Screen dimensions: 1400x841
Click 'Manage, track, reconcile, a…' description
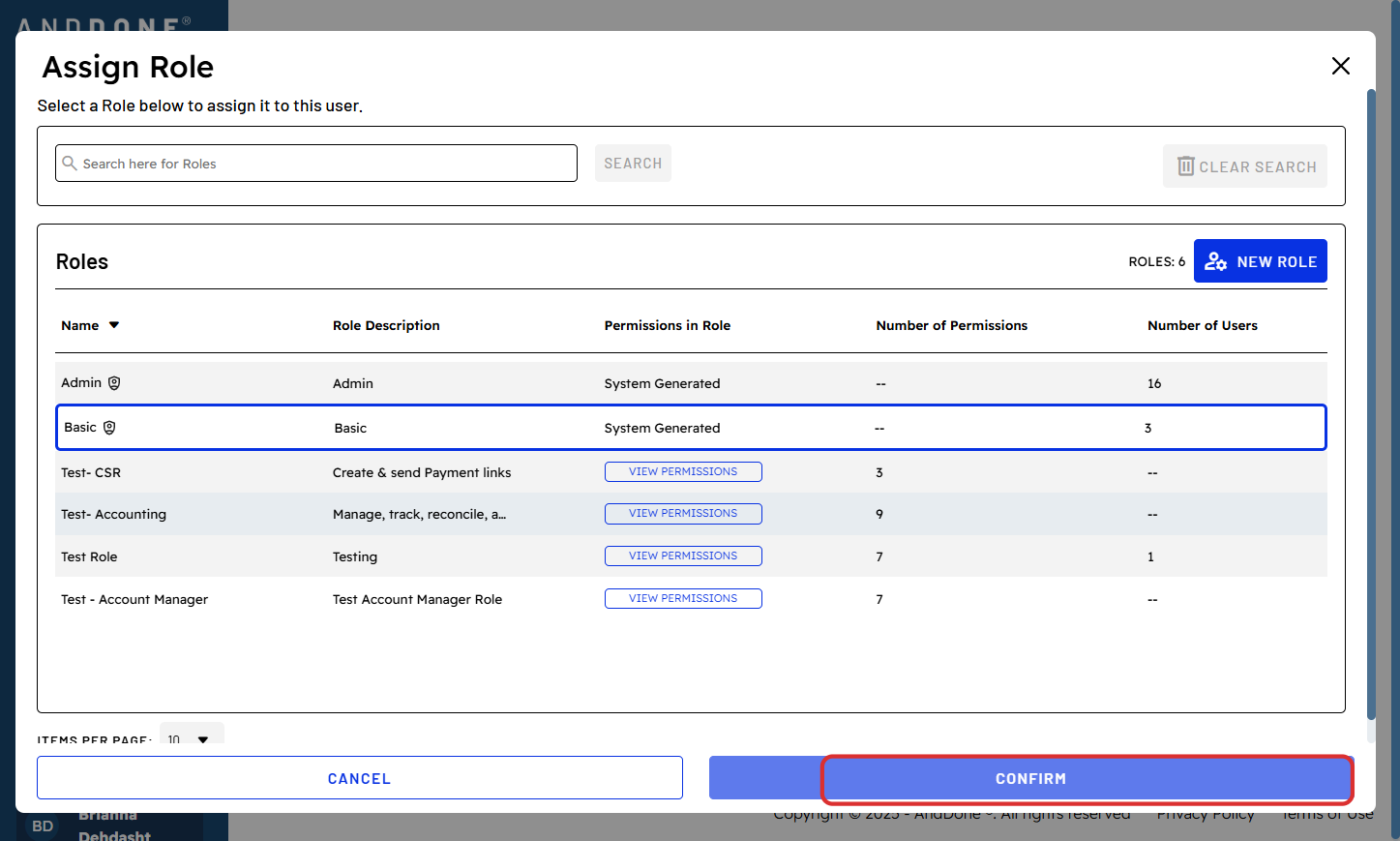pyautogui.click(x=419, y=514)
